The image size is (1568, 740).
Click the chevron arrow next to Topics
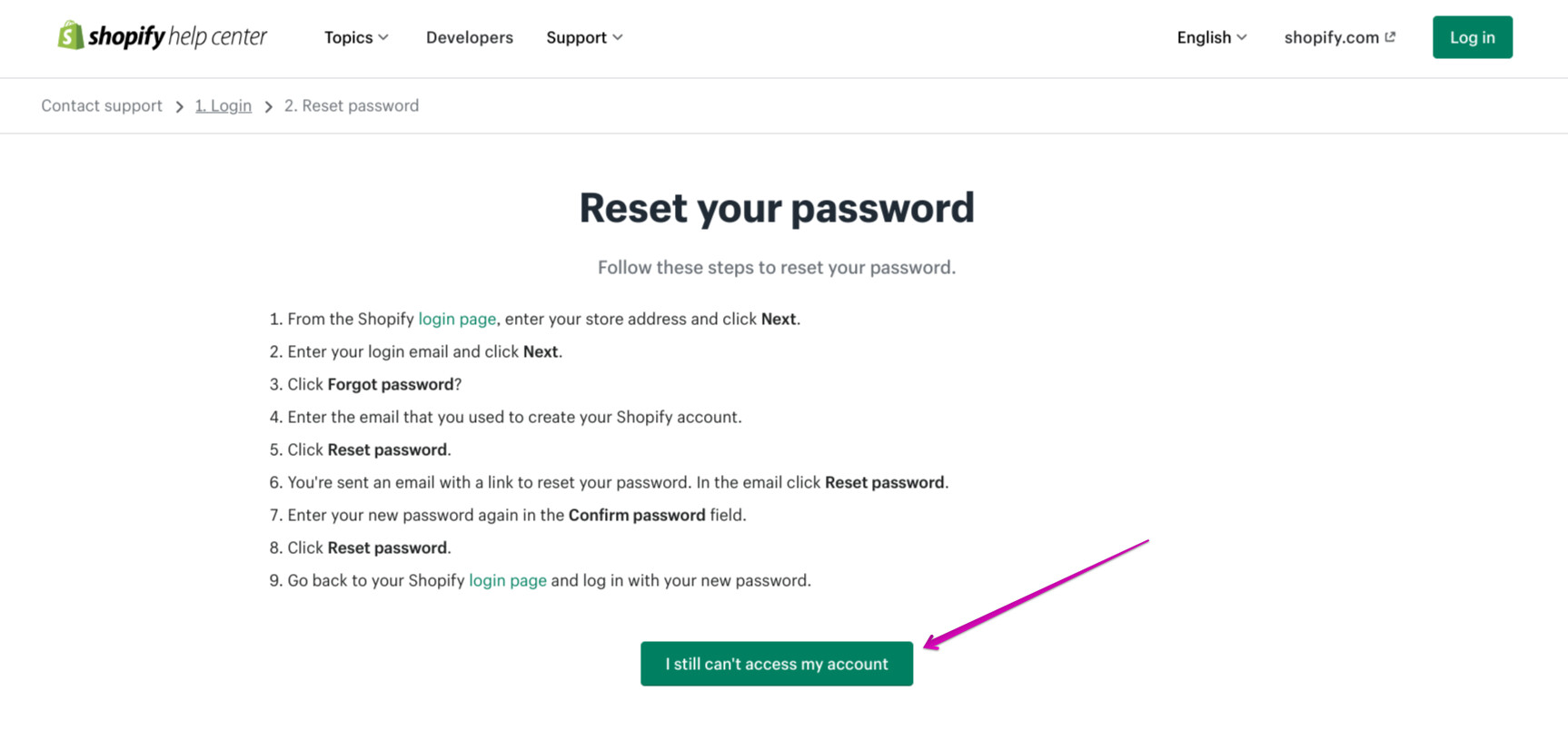(x=383, y=37)
